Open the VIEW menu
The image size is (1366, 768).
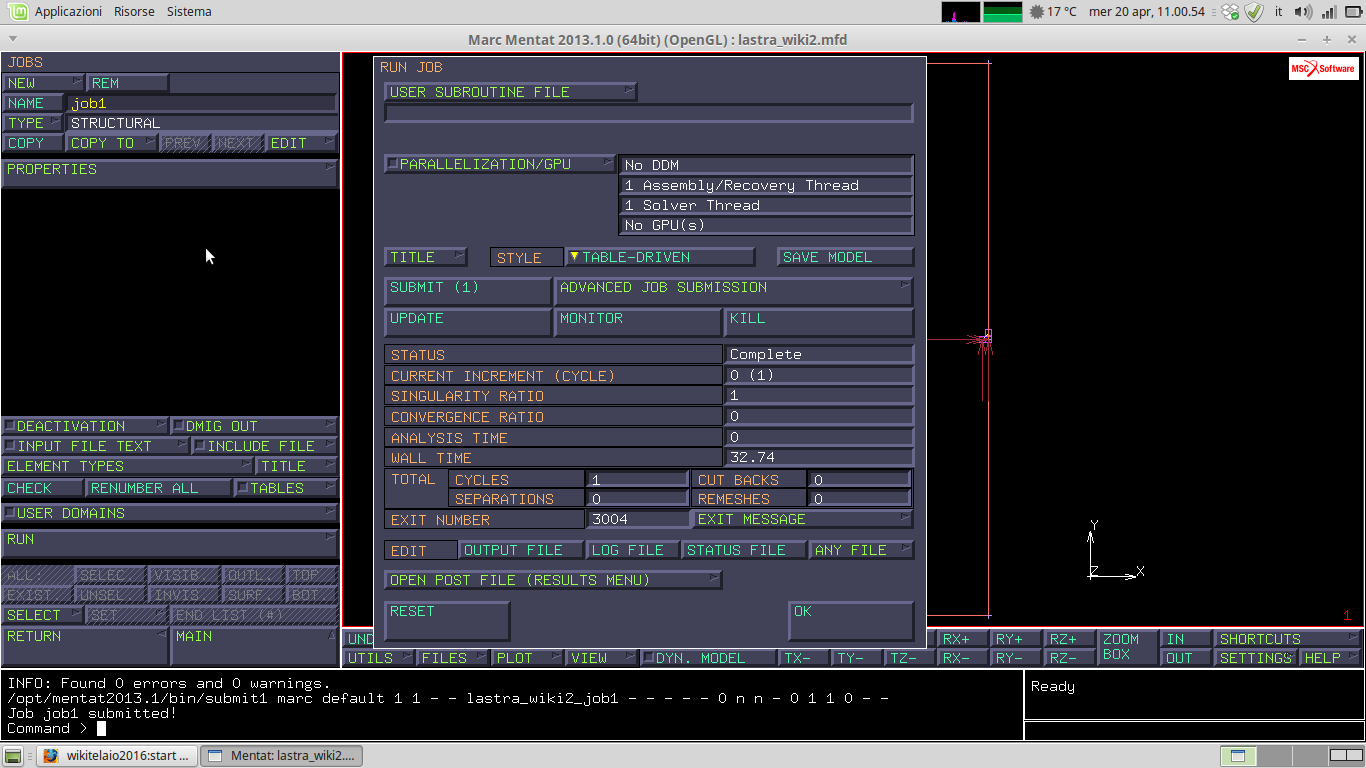(x=601, y=658)
